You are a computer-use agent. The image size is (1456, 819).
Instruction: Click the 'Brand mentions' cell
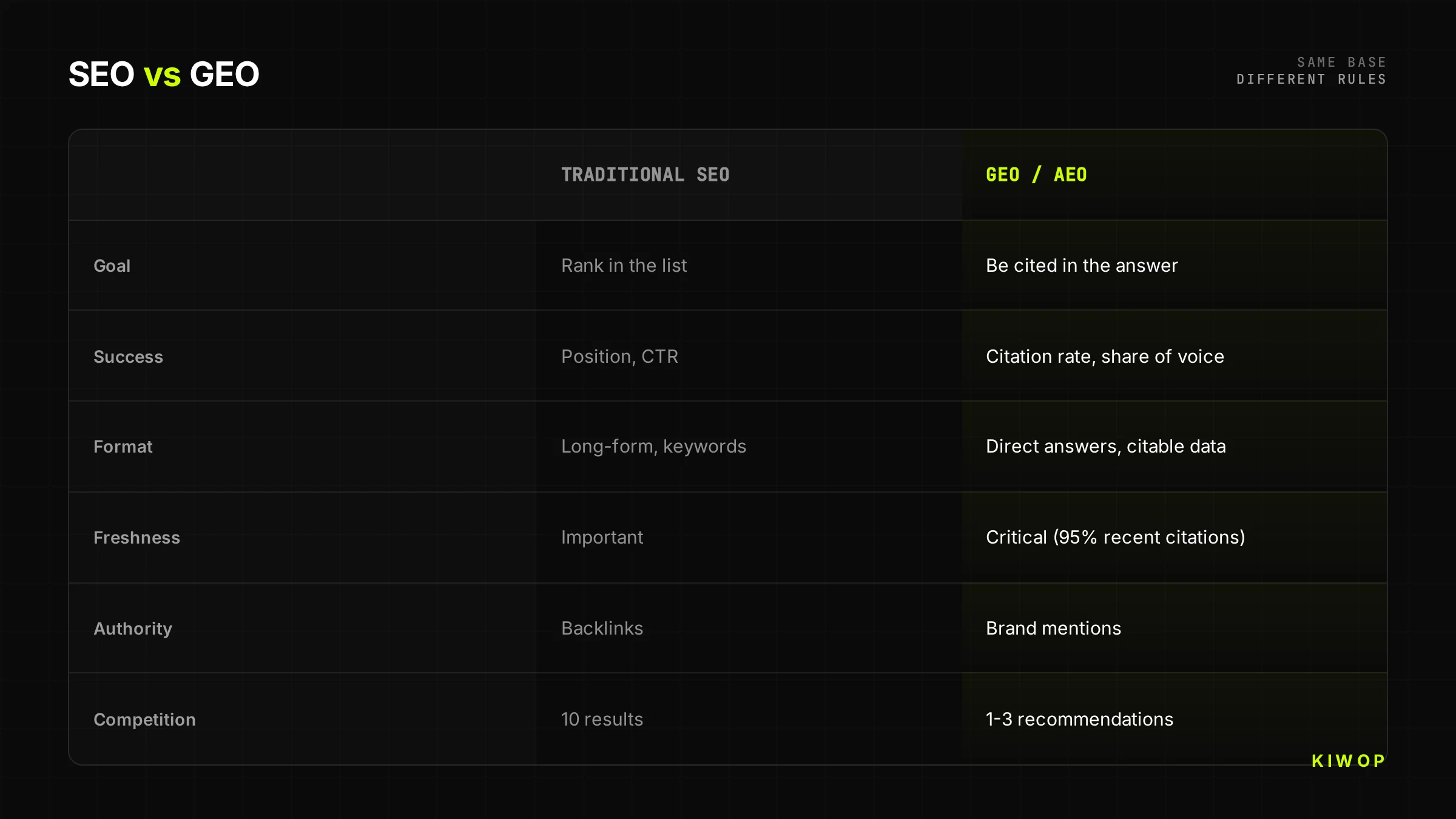click(1053, 628)
